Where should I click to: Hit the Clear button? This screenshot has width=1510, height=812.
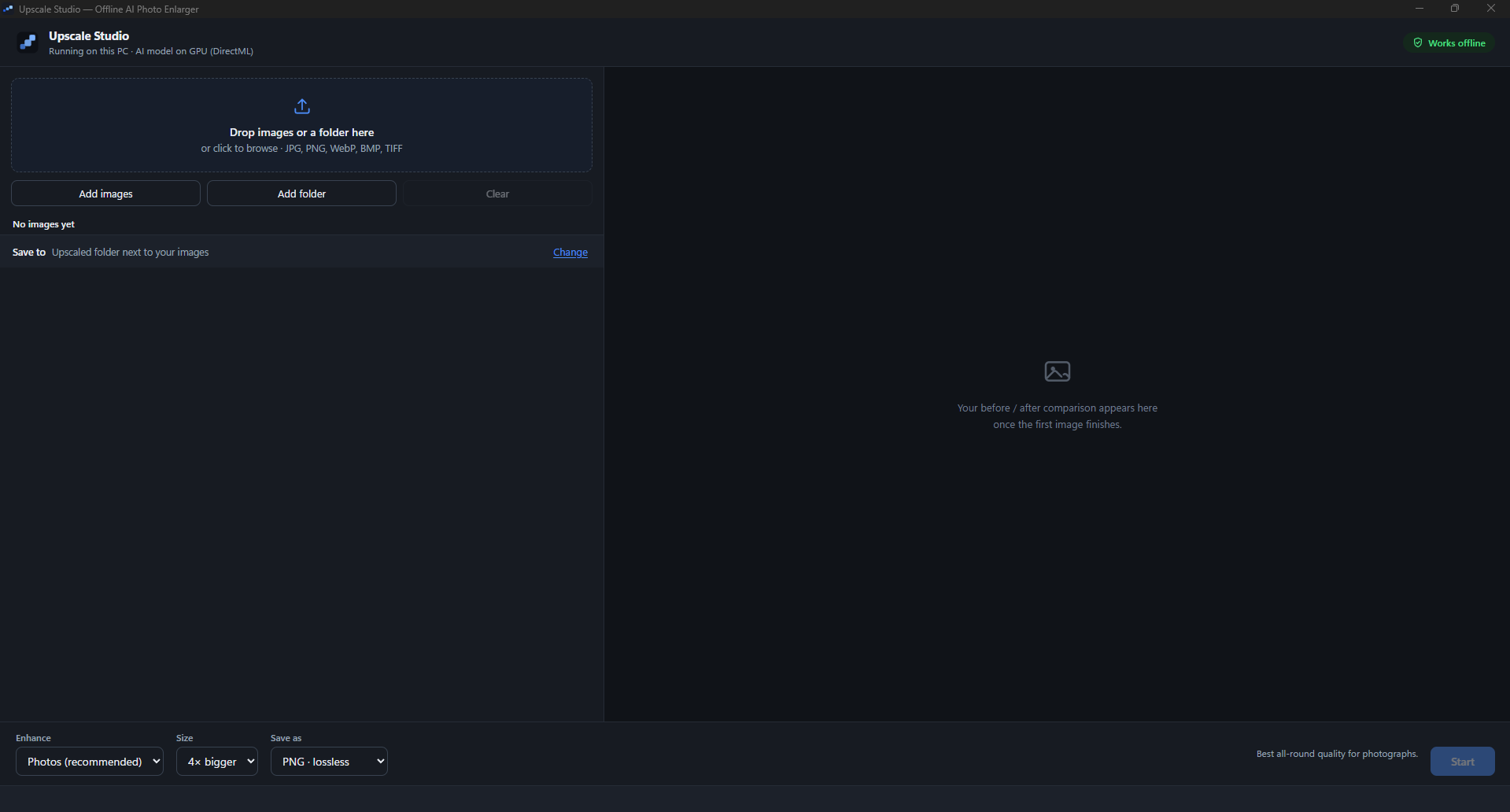click(497, 194)
